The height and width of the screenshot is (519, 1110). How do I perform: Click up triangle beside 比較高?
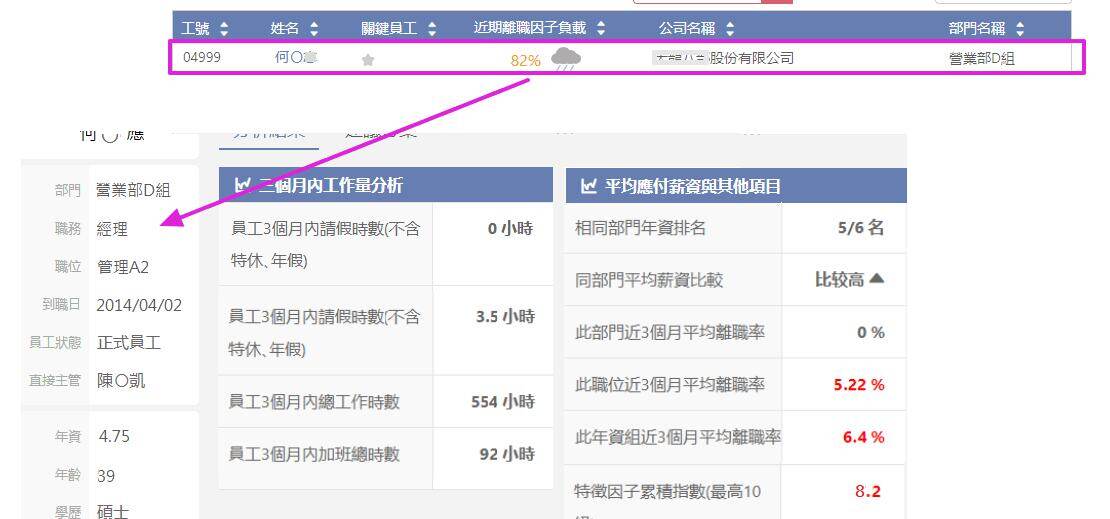877,280
